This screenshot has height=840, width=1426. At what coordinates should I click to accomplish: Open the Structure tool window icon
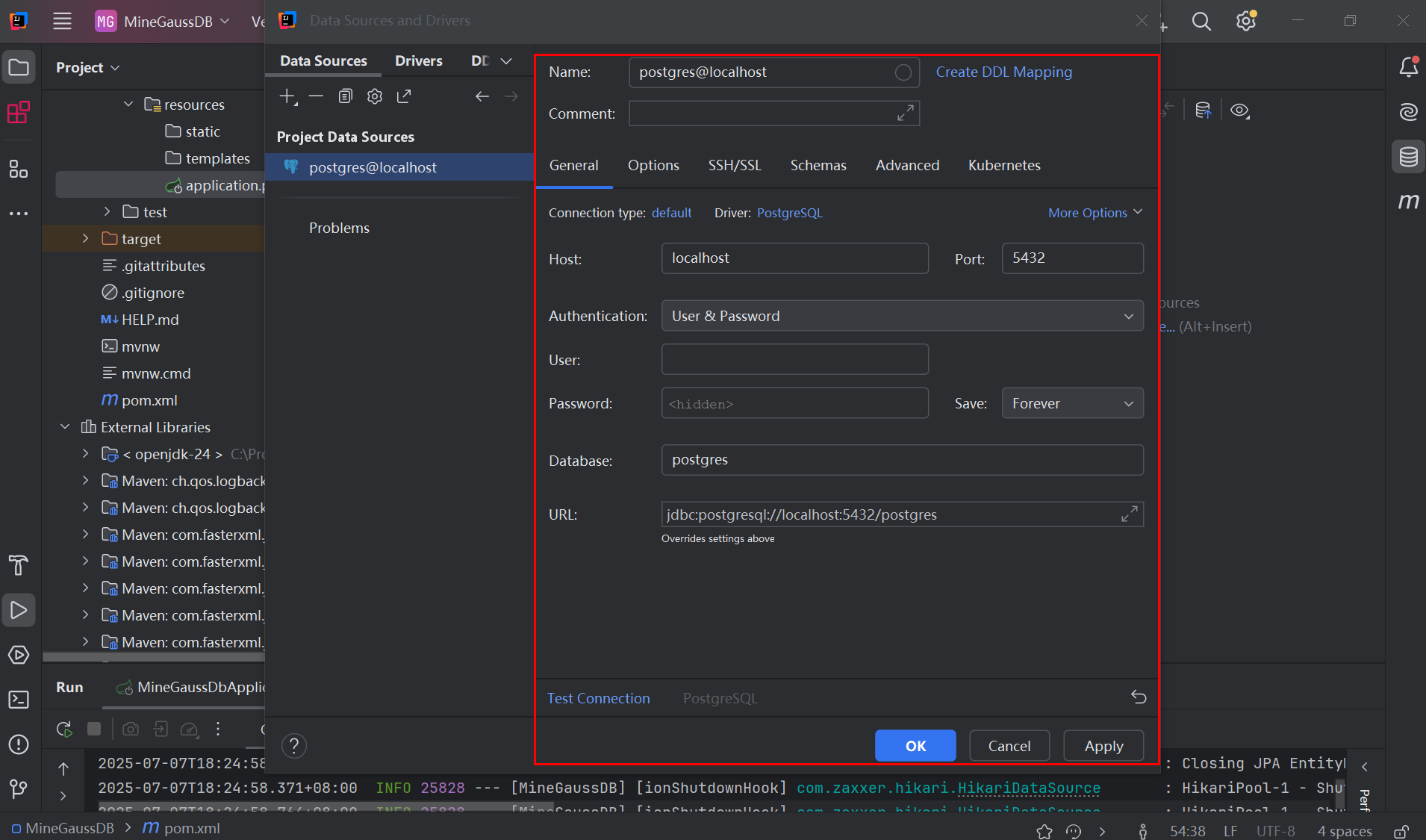[x=19, y=169]
